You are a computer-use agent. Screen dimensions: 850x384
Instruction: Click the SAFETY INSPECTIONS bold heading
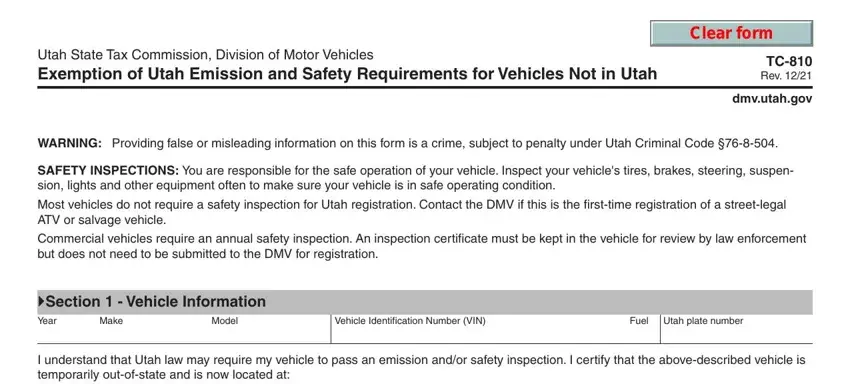click(108, 171)
